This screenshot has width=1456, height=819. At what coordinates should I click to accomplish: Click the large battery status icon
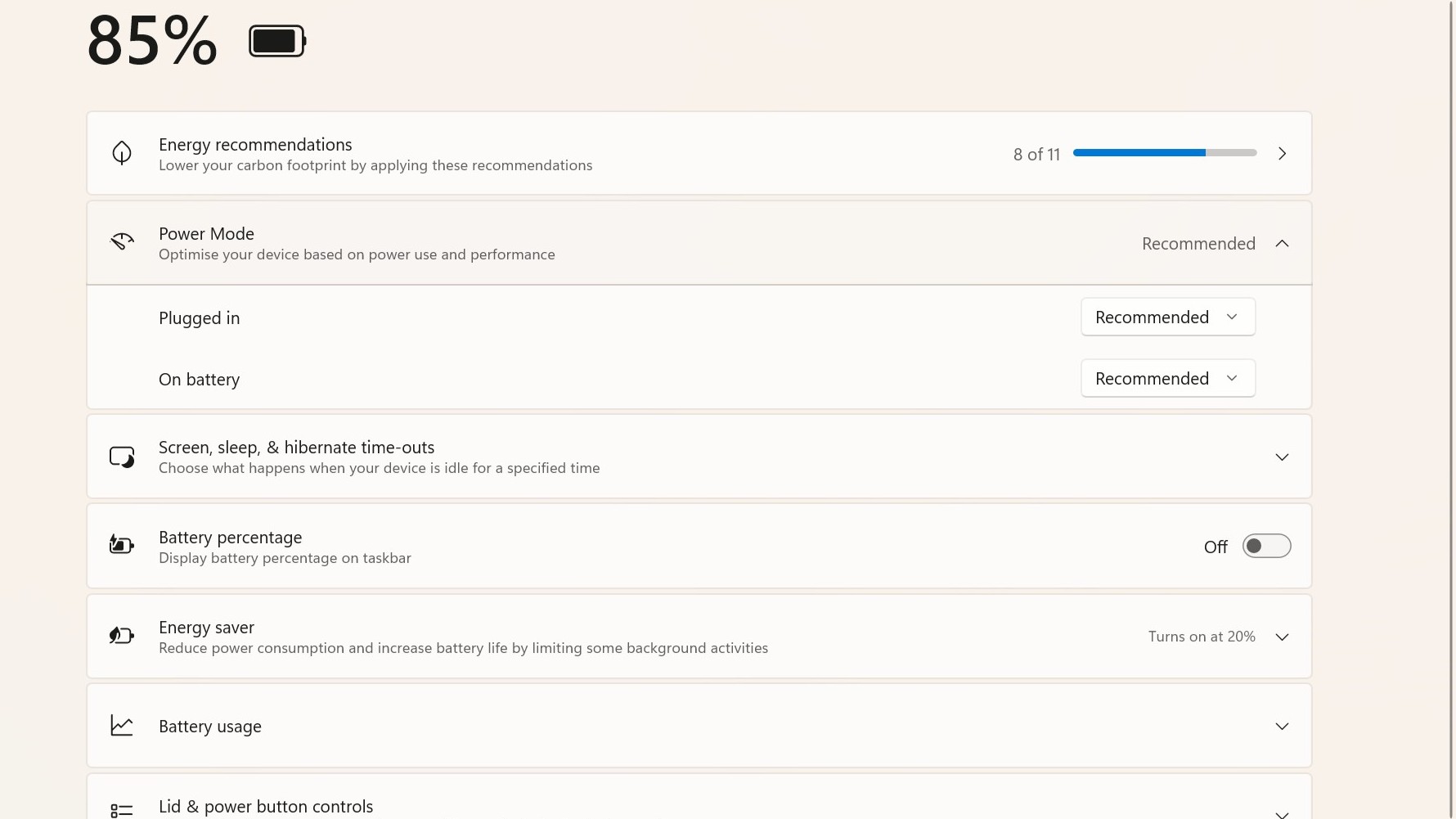276,39
